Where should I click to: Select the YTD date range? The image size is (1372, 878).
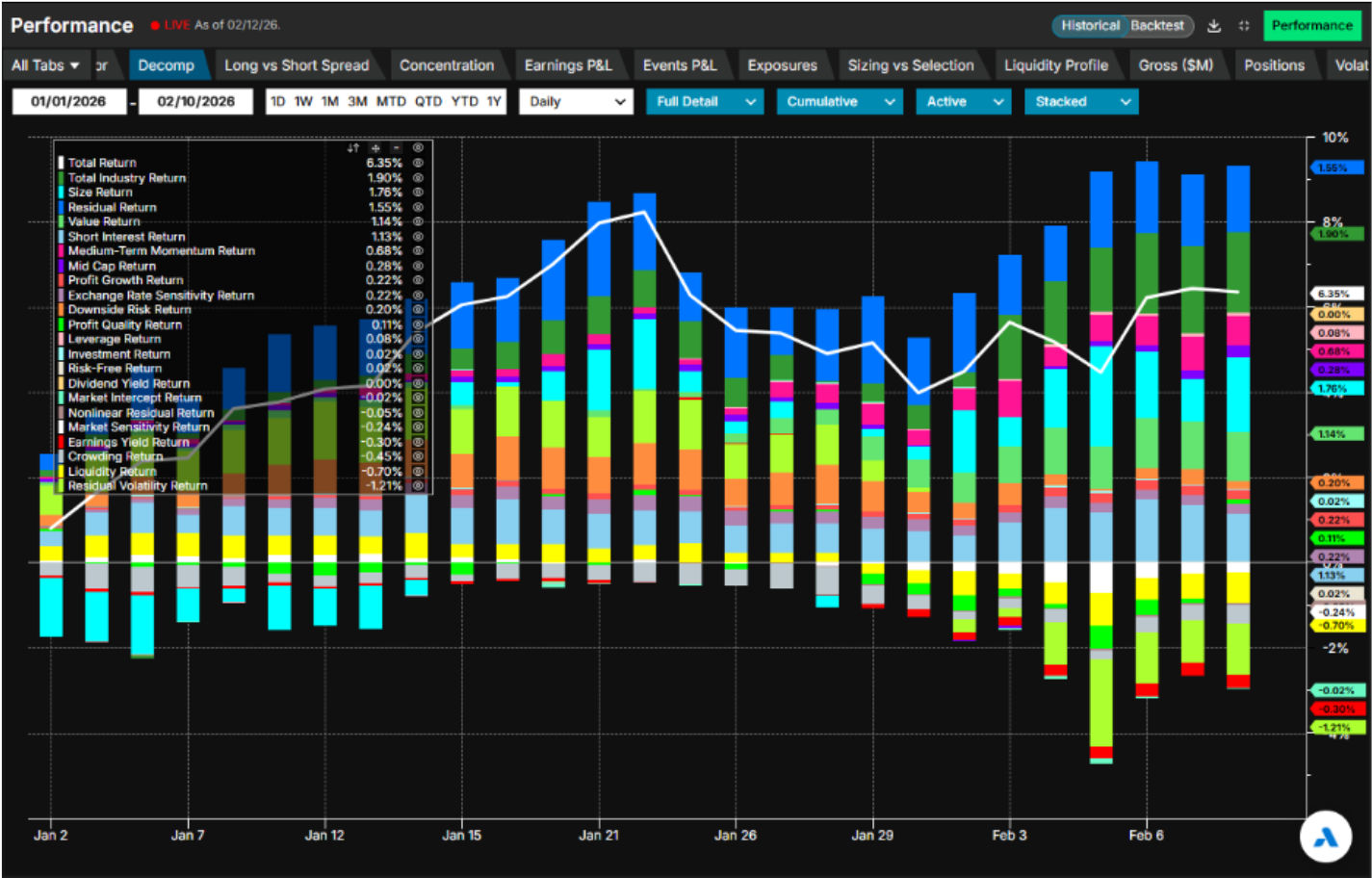click(x=464, y=102)
